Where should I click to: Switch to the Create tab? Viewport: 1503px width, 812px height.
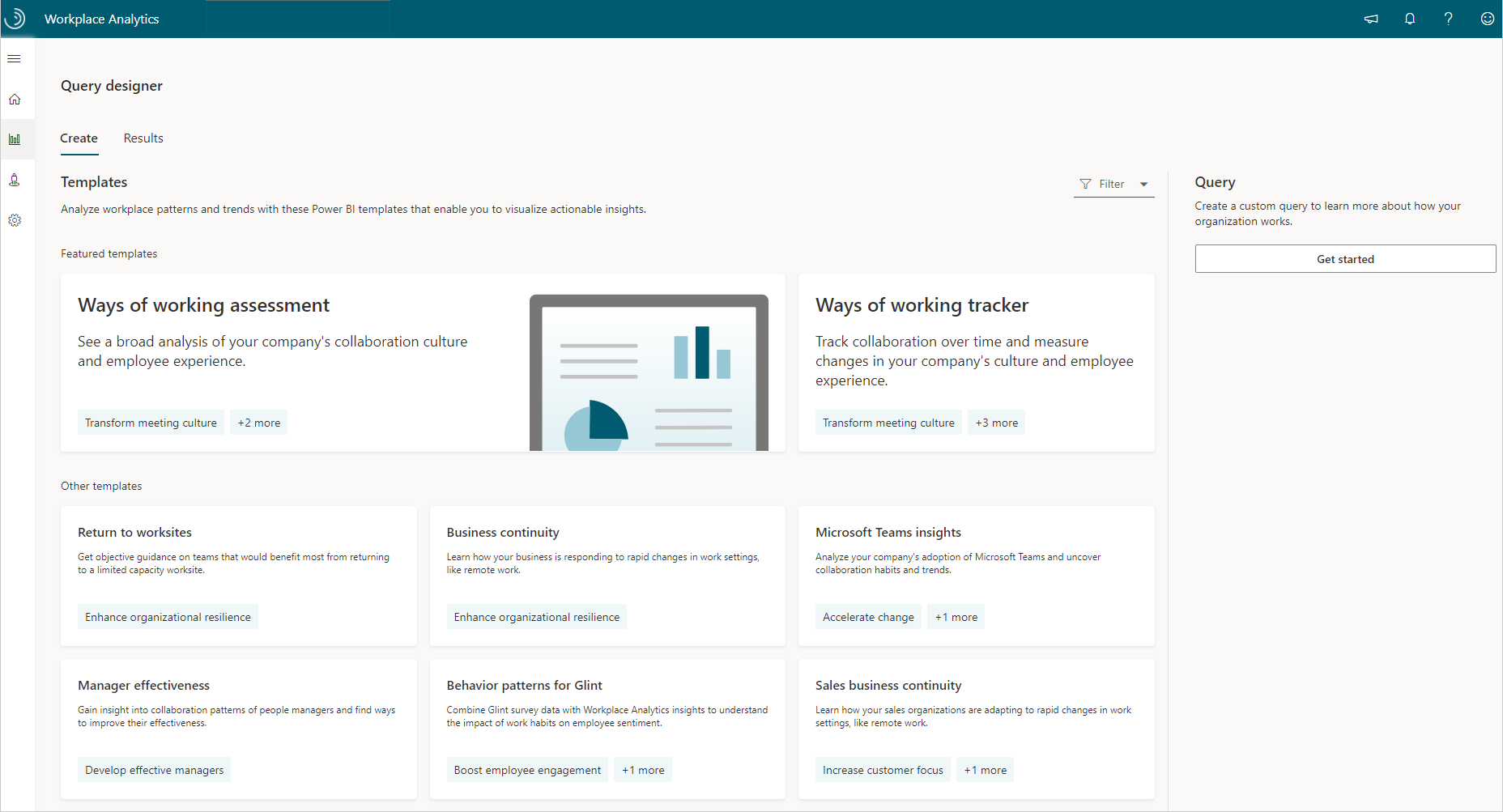(x=79, y=138)
